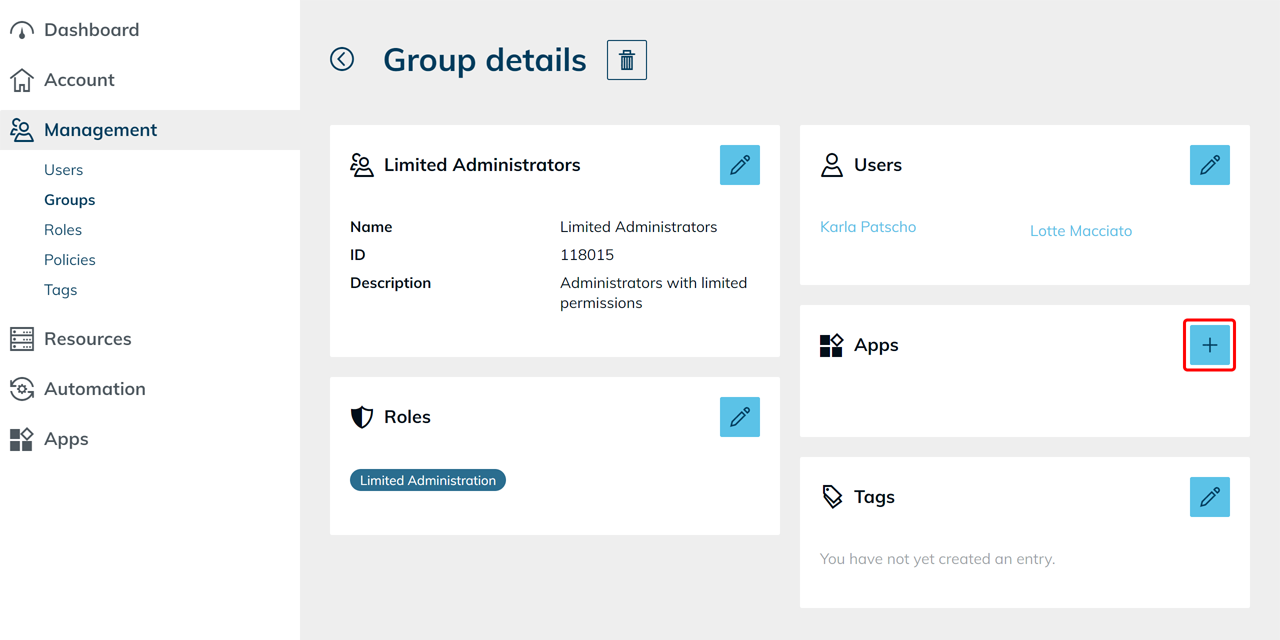Click the Resources server icon

22,339
